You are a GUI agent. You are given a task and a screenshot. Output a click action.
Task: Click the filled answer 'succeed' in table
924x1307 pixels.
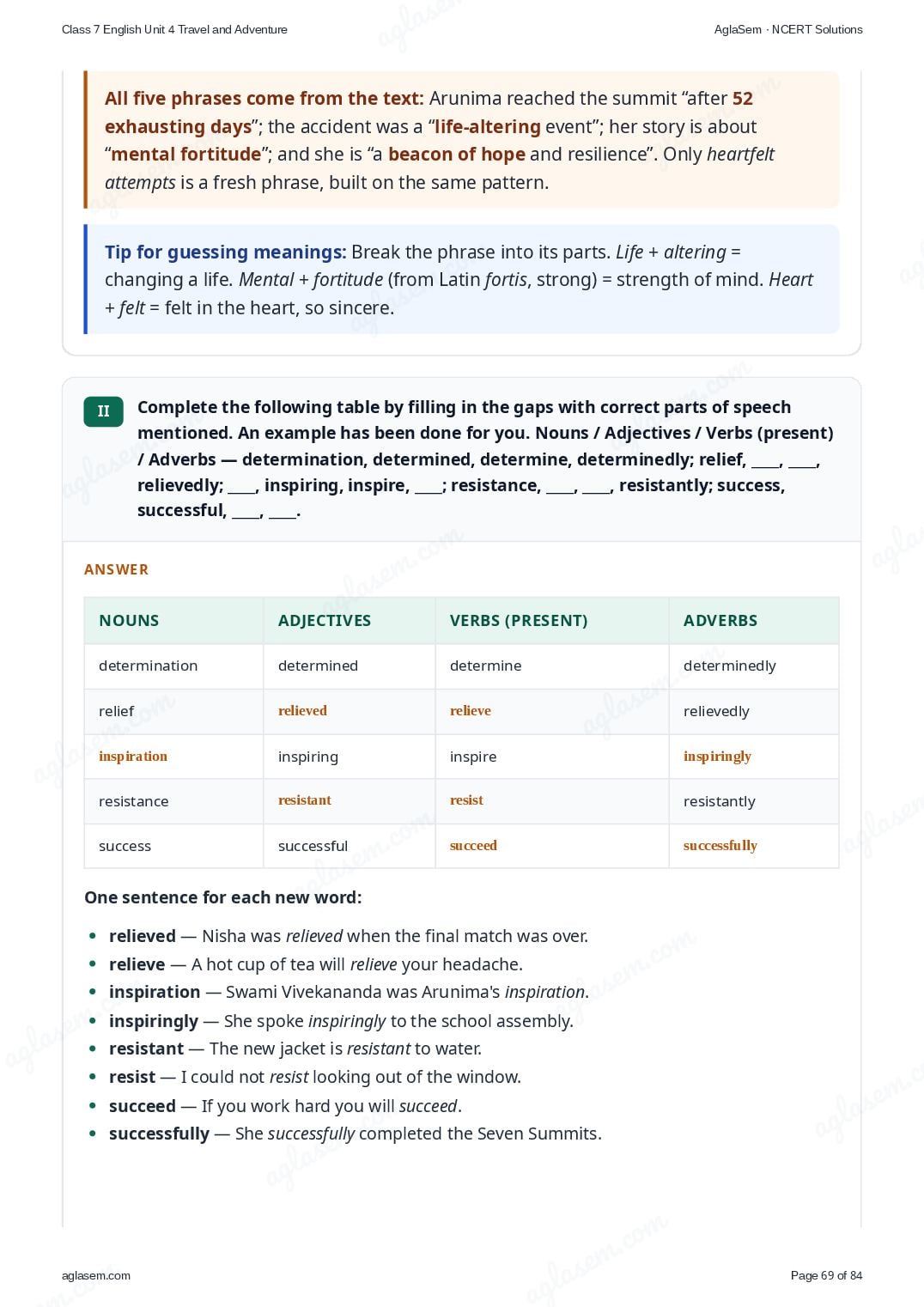[473, 845]
